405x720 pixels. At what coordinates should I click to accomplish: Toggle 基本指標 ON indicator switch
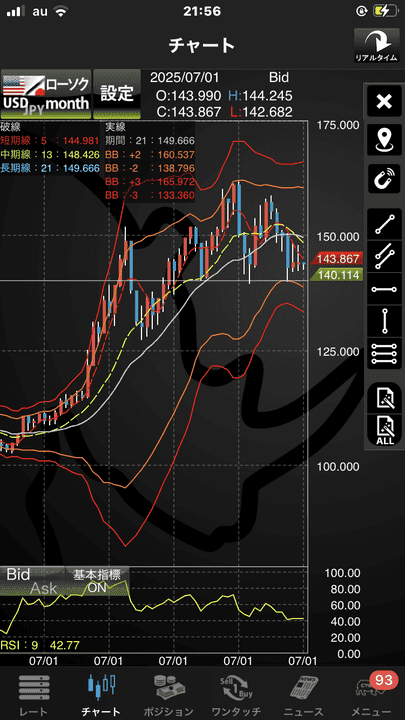pyautogui.click(x=97, y=581)
